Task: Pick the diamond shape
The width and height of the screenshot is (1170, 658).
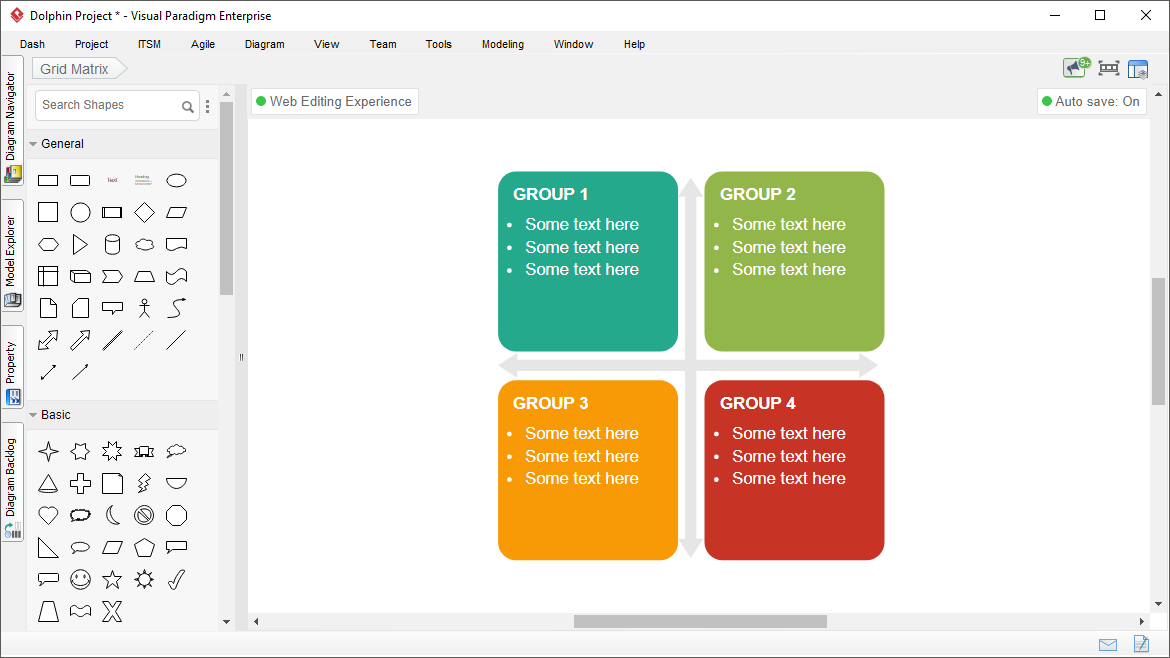Action: [x=144, y=213]
